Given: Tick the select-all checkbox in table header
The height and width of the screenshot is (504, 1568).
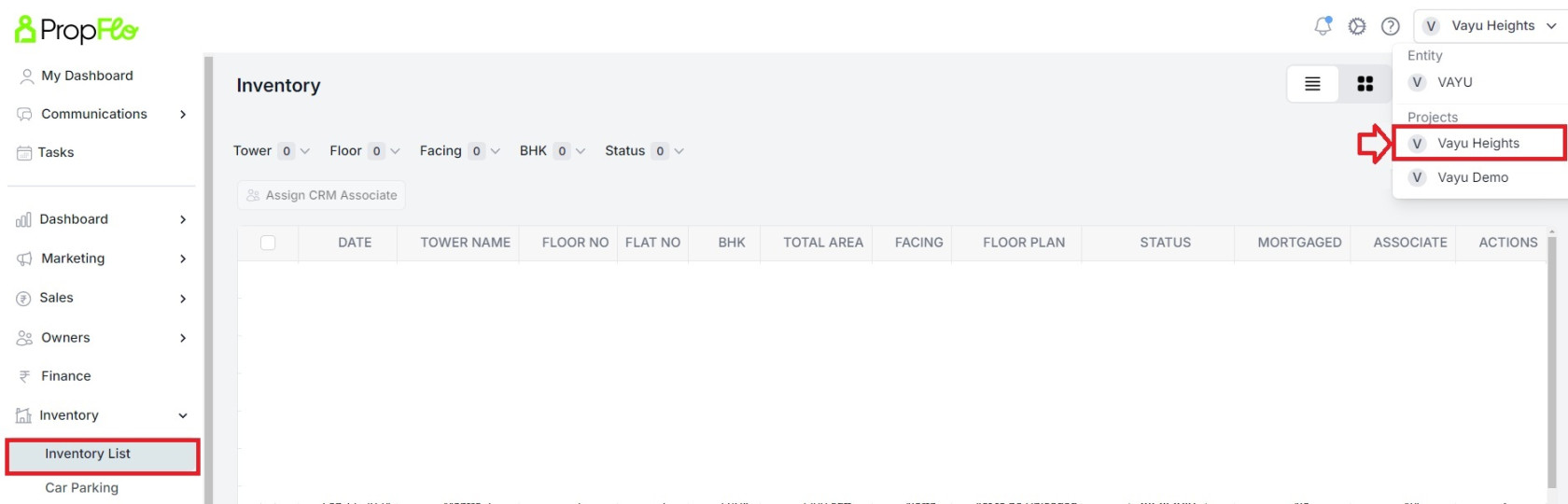Looking at the screenshot, I should 268,243.
